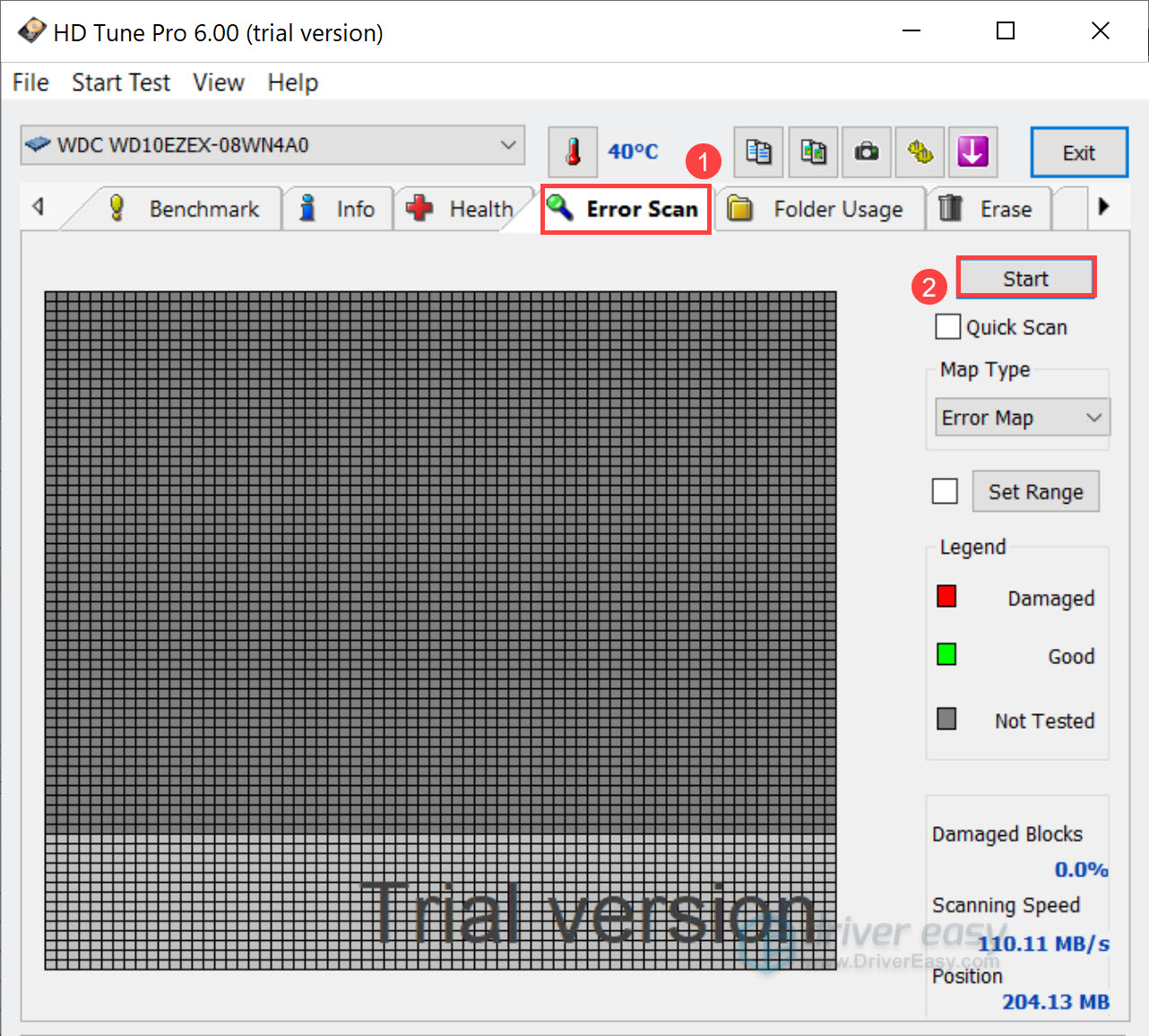The image size is (1149, 1036).
Task: Expand the Error Map type dropdown
Action: (1022, 418)
